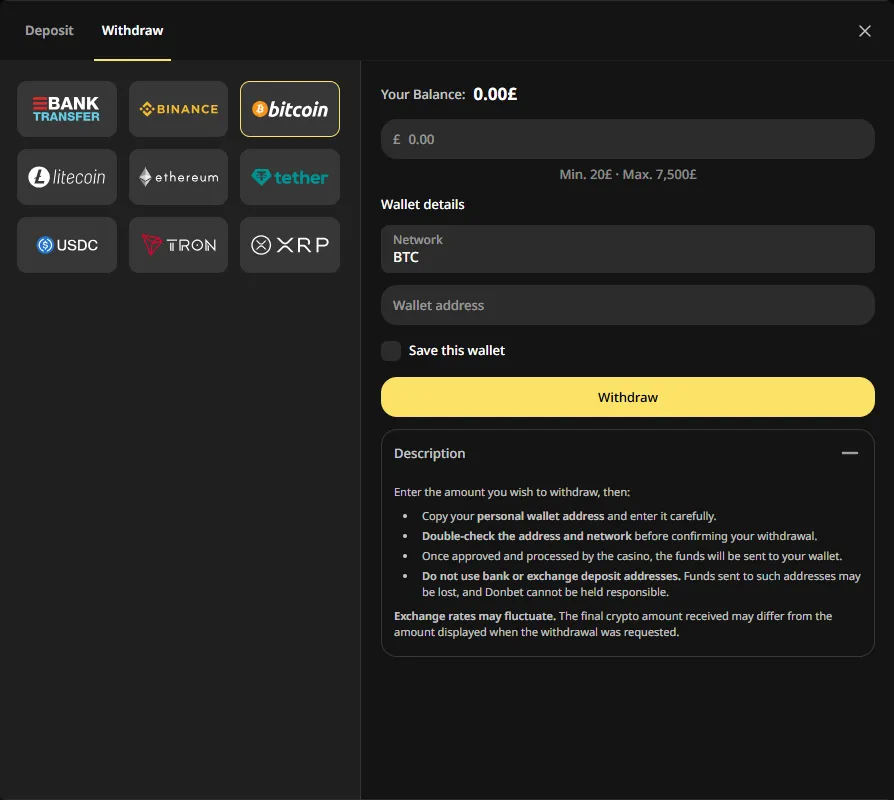Choose TRON as withdrawal method
Viewport: 894px width, 800px height.
178,245
